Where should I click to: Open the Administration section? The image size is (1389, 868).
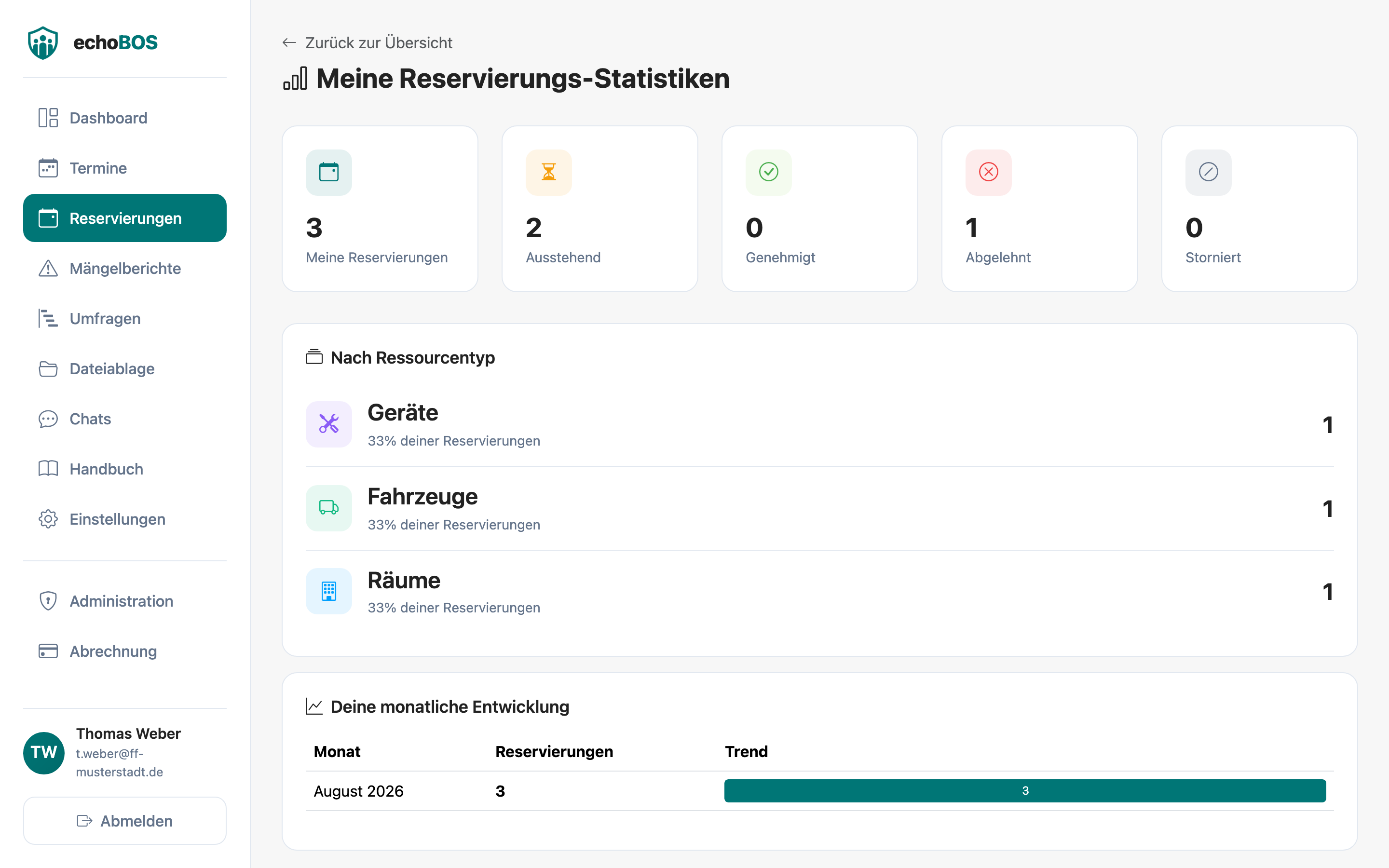(124, 601)
